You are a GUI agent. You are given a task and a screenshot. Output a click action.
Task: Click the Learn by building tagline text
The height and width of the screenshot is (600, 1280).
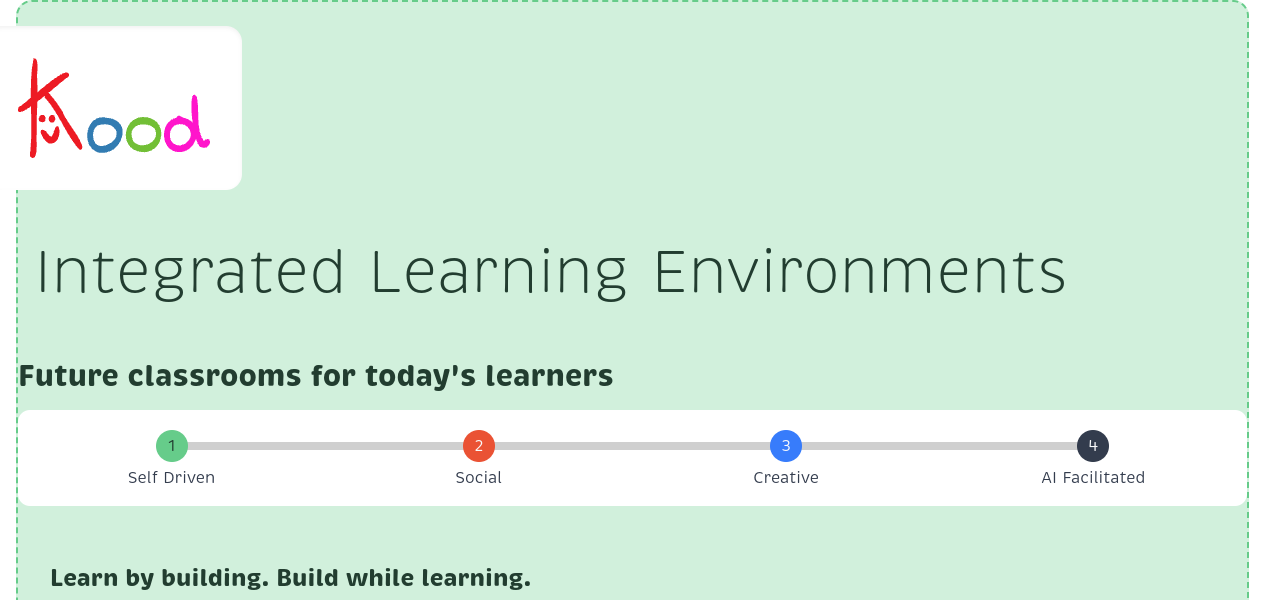tap(290, 578)
